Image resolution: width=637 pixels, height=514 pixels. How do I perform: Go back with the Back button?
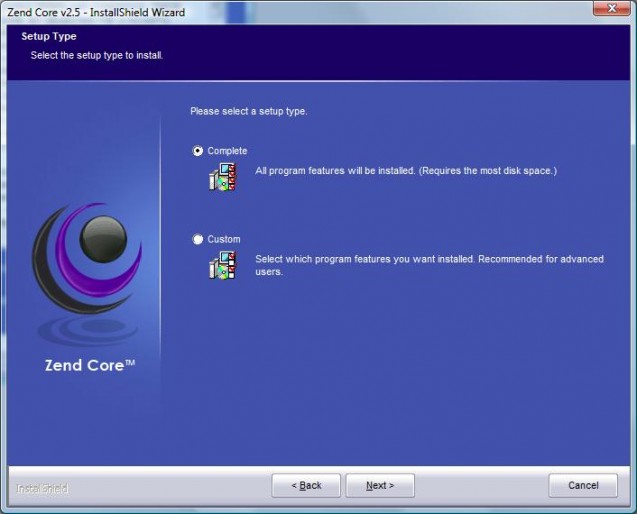click(306, 485)
